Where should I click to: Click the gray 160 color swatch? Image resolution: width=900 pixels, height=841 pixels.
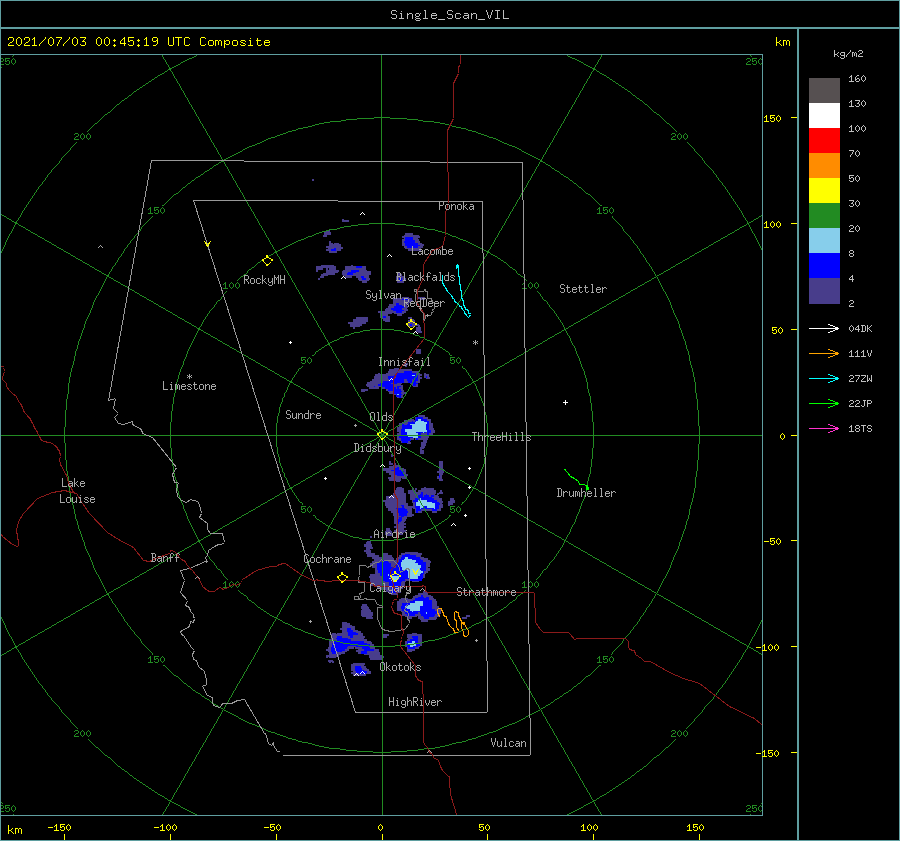824,90
